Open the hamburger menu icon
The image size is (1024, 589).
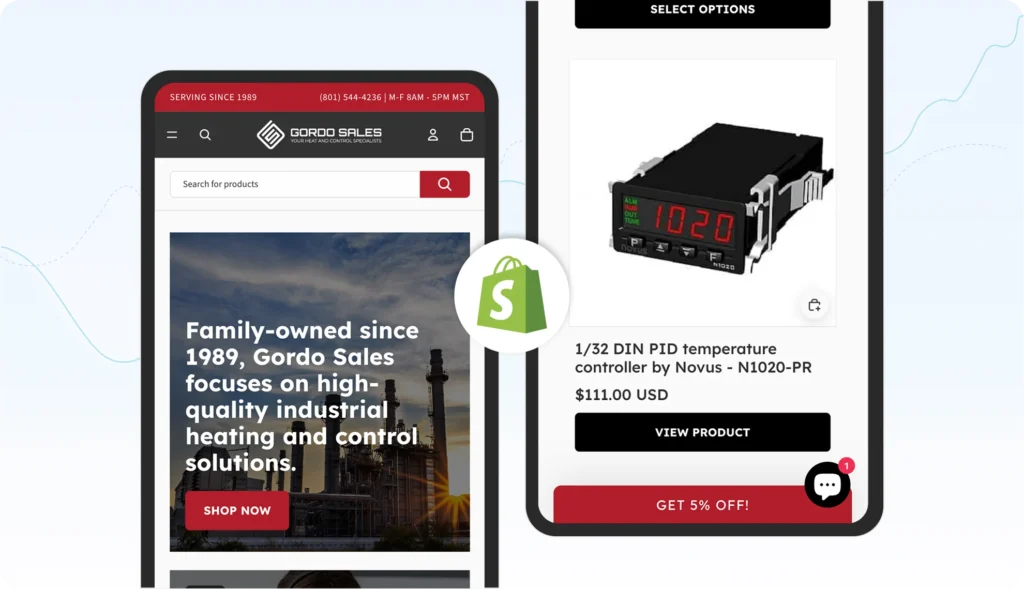[x=172, y=135]
